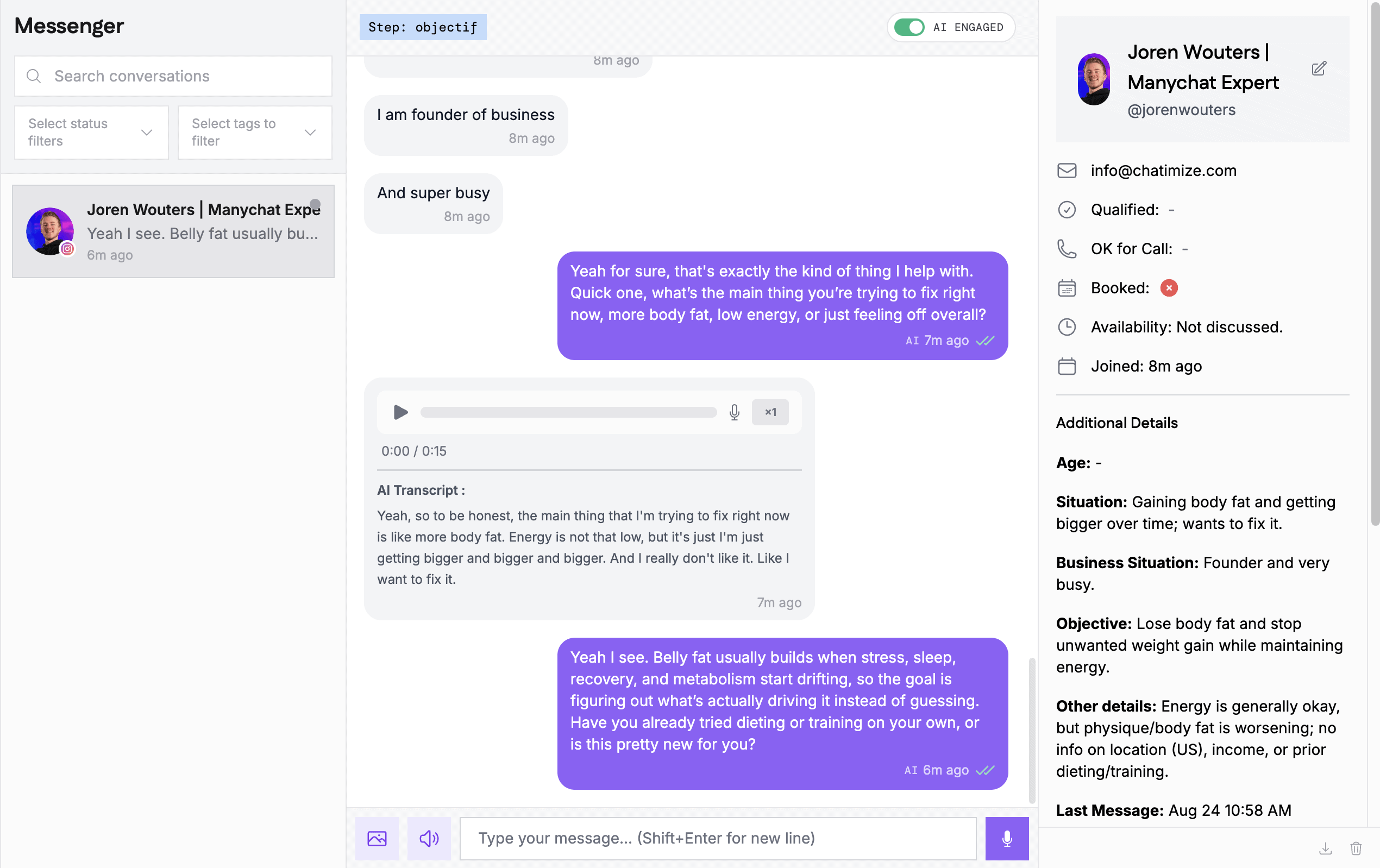Image resolution: width=1380 pixels, height=868 pixels.
Task: Click the info@chatimize.com email
Action: [1163, 171]
